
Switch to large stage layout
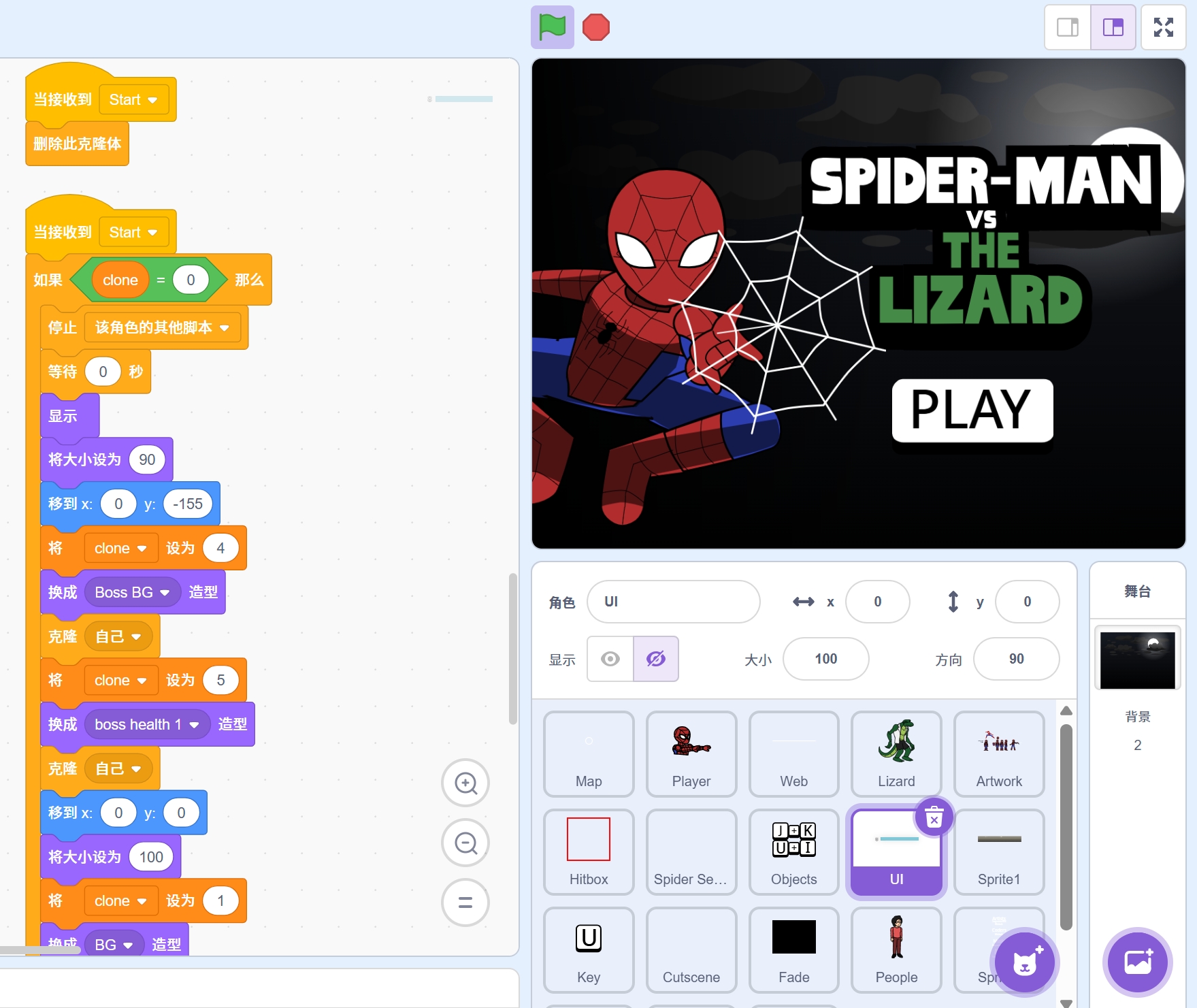pos(1113,28)
